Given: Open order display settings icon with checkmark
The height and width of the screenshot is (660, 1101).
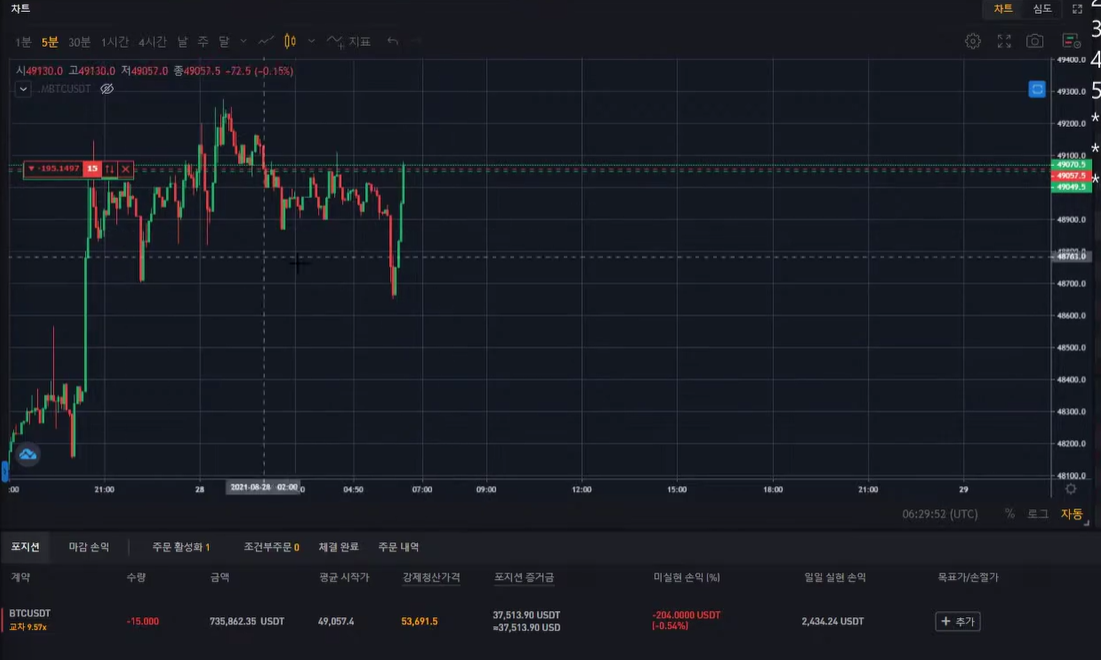Looking at the screenshot, I should tap(1071, 41).
